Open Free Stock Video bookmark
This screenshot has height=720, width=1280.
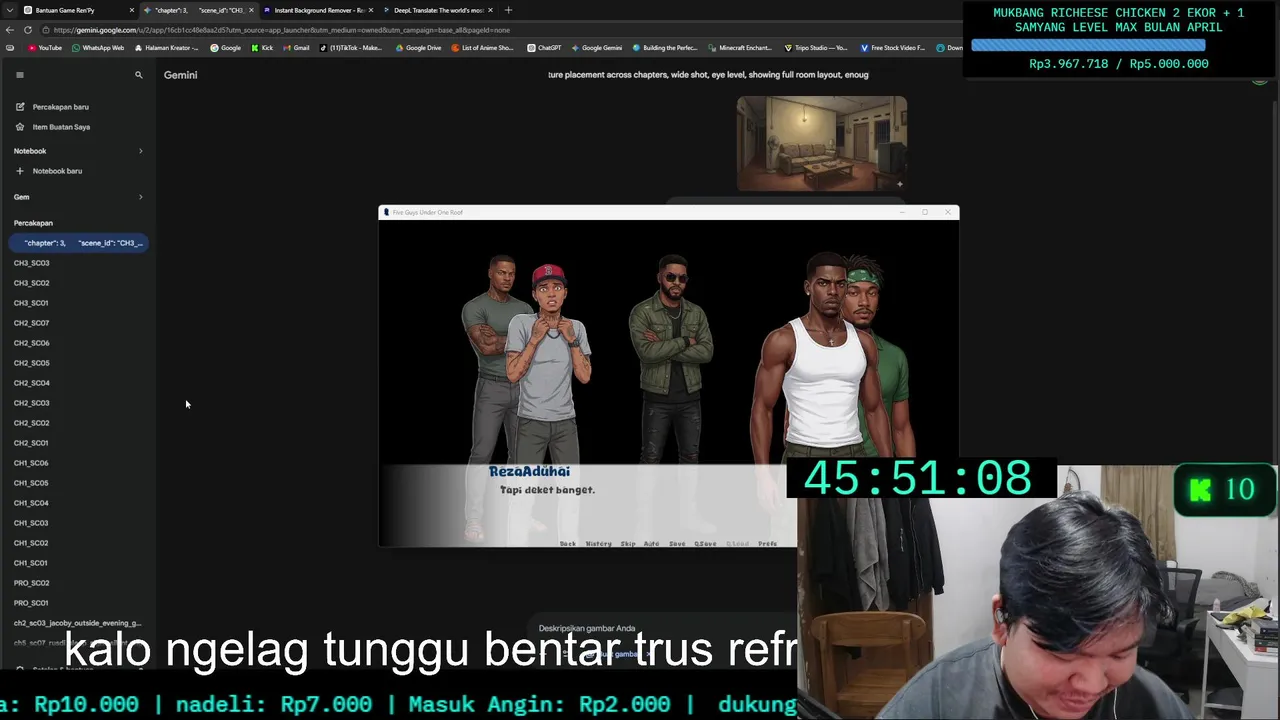tap(893, 48)
